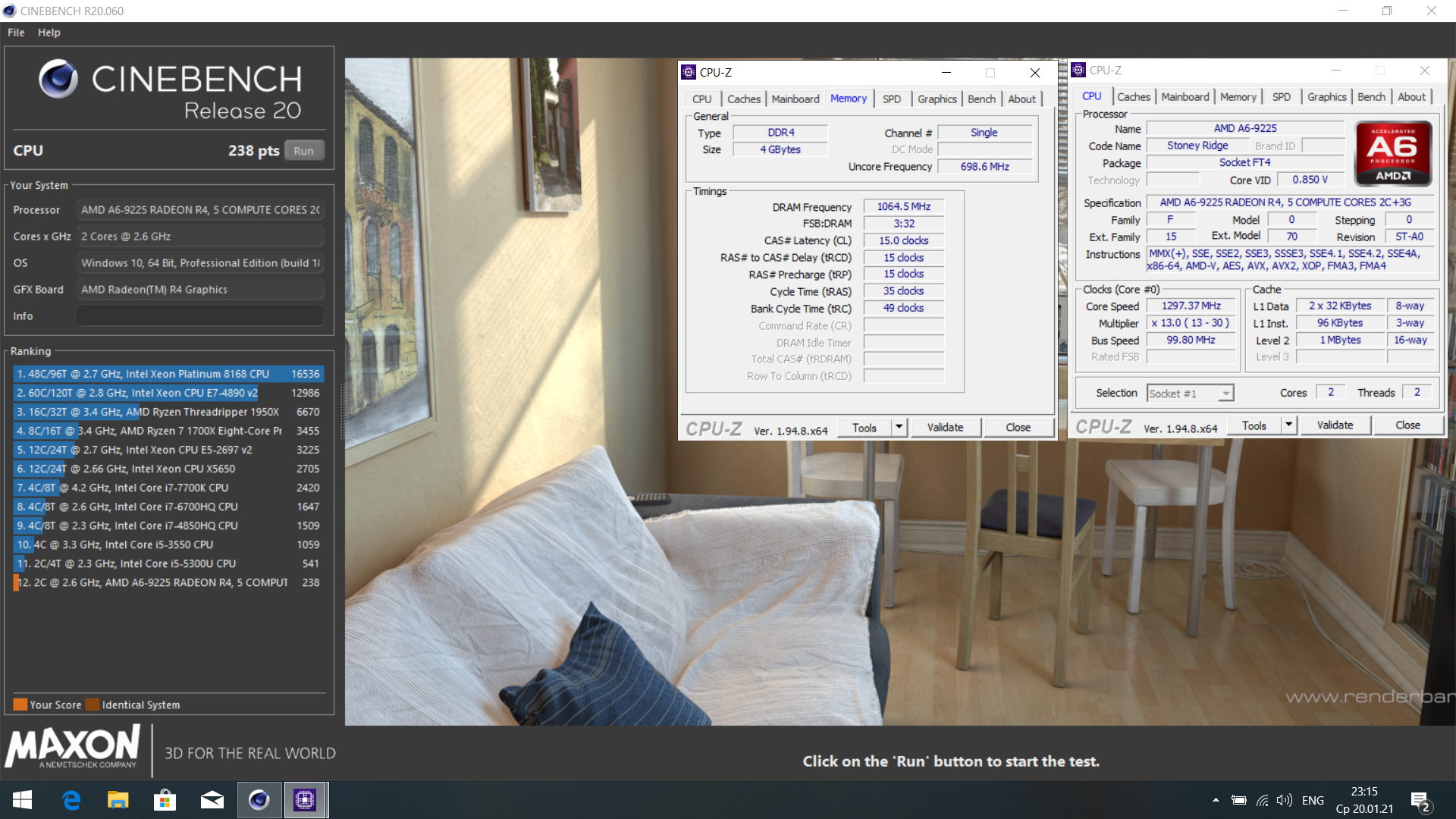Open Caches tab in Memory CPU-Z window
The height and width of the screenshot is (819, 1456).
[x=744, y=99]
